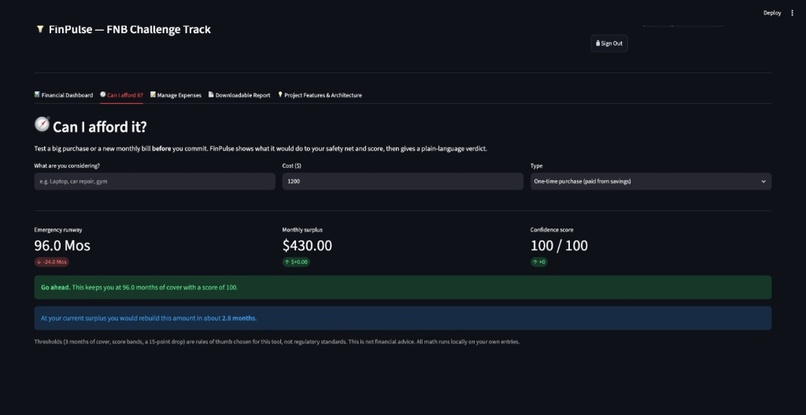Image resolution: width=806 pixels, height=415 pixels.
Task: Click the Cost ($) input field
Action: [402, 182]
